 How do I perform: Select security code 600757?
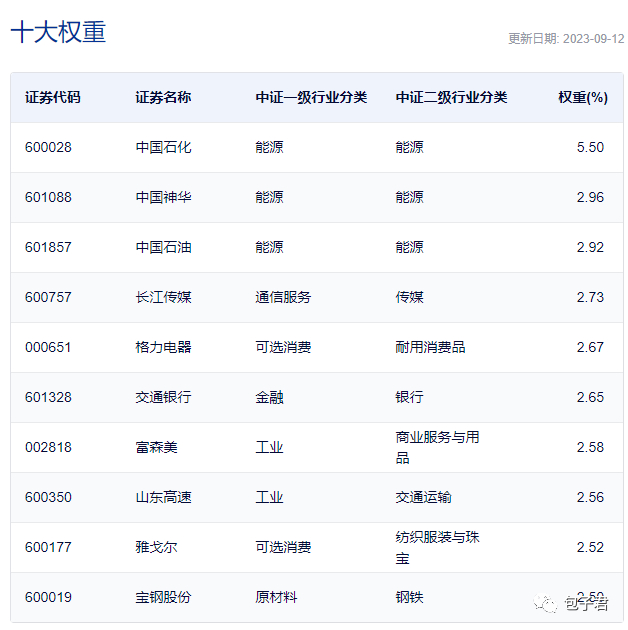click(x=48, y=297)
